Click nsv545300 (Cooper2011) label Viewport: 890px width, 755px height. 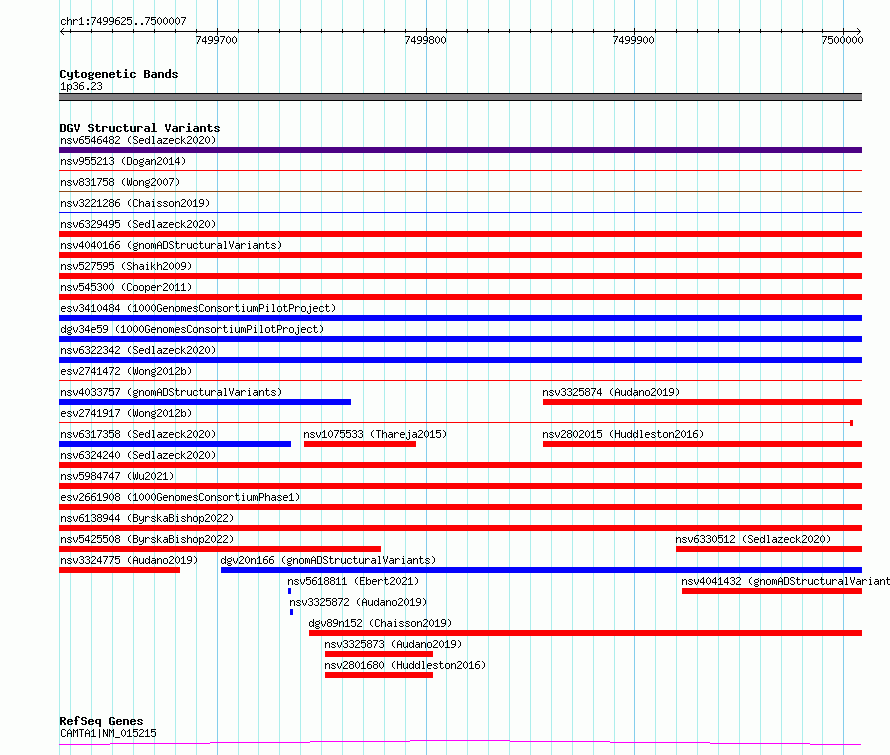point(126,287)
